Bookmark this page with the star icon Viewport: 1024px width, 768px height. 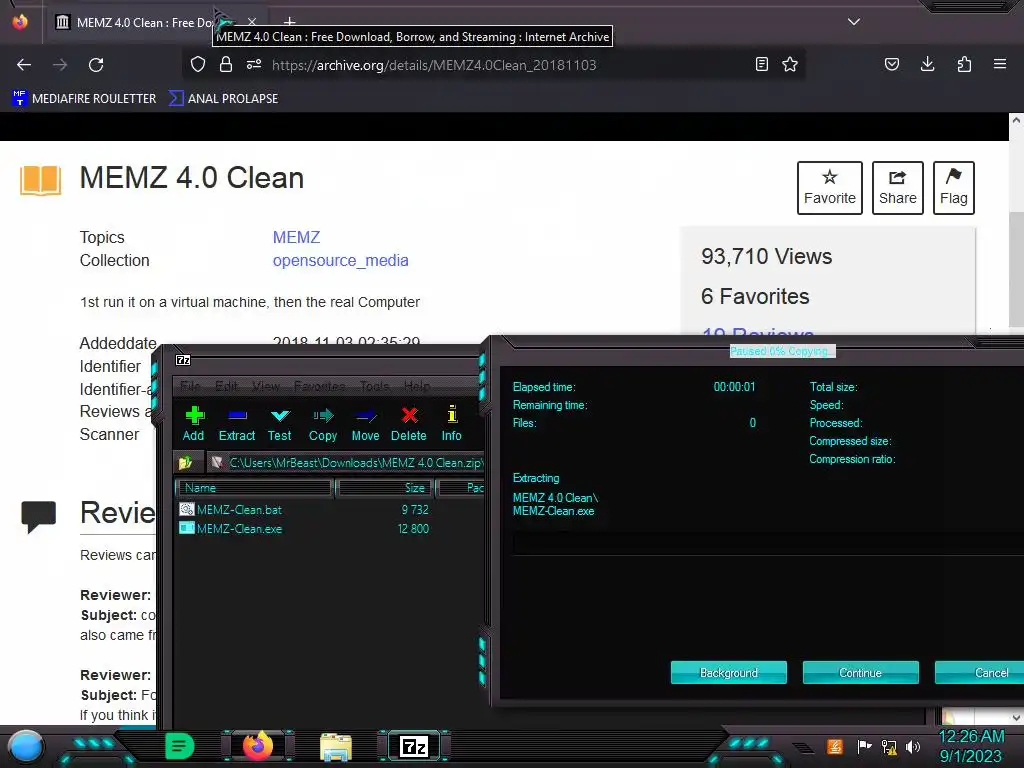(x=790, y=64)
